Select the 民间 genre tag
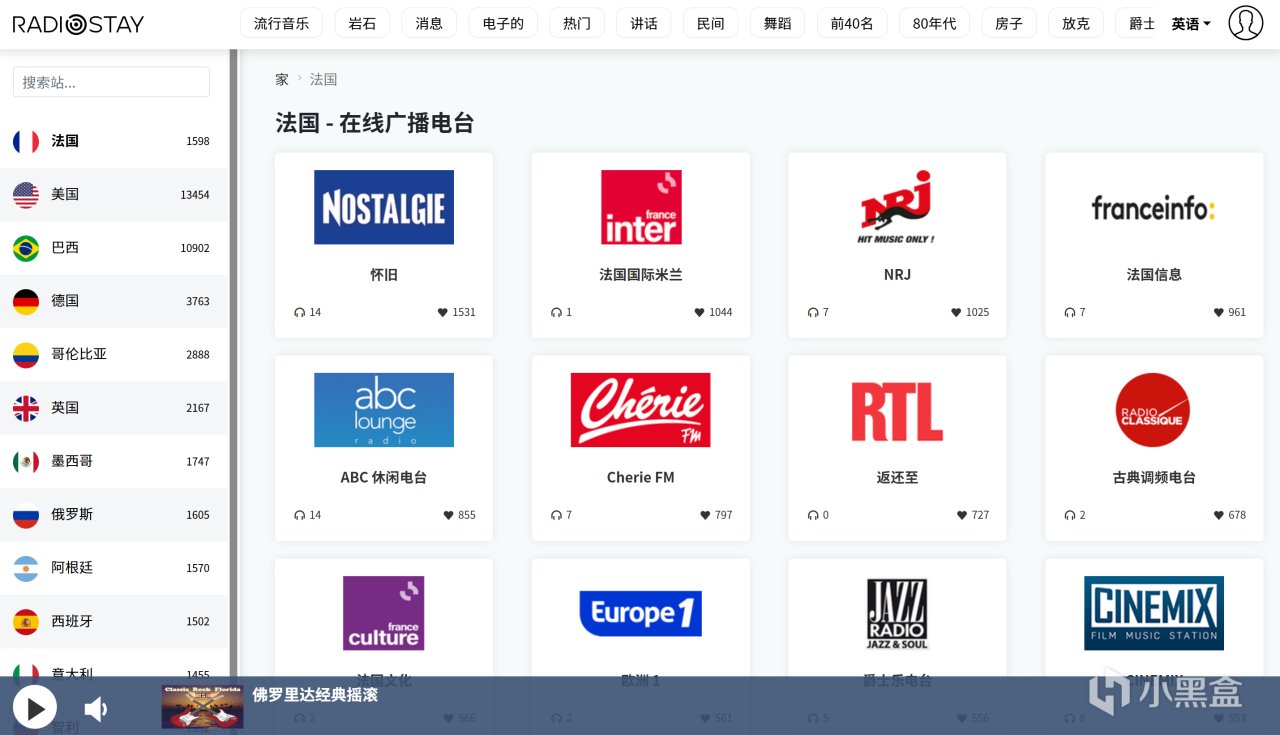 coord(711,23)
